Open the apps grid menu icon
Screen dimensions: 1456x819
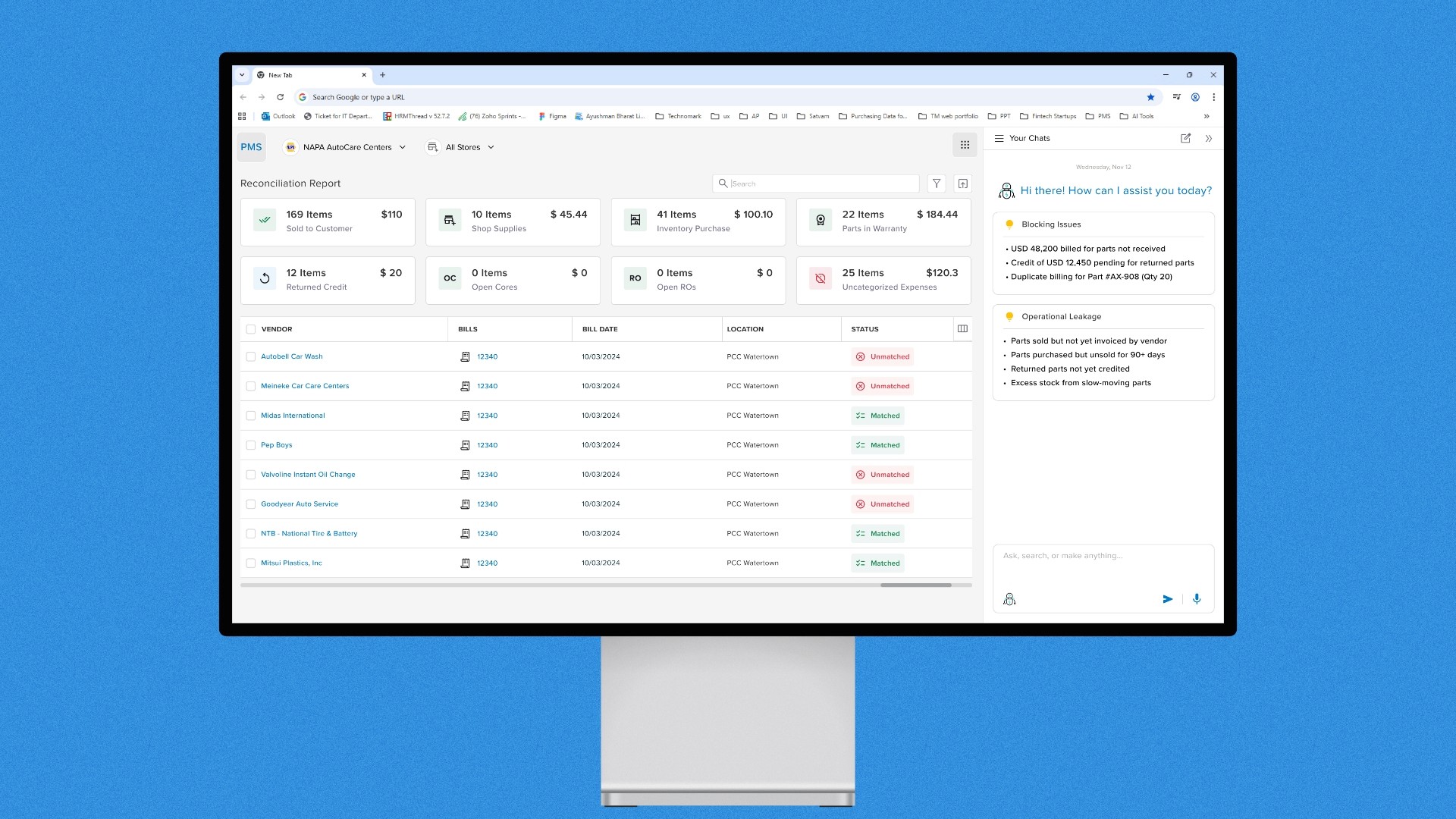click(x=965, y=146)
